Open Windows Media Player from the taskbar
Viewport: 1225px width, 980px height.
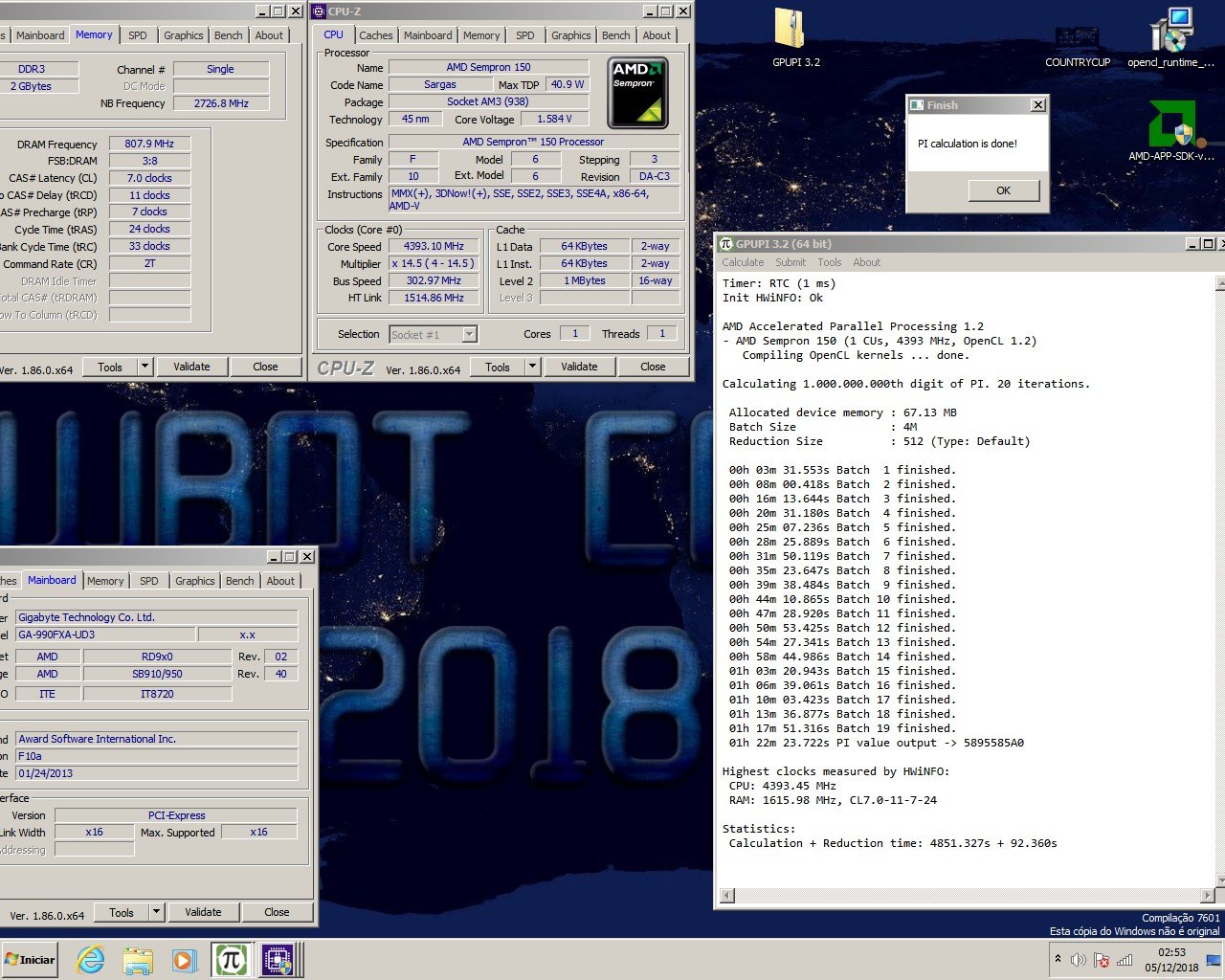click(x=184, y=960)
